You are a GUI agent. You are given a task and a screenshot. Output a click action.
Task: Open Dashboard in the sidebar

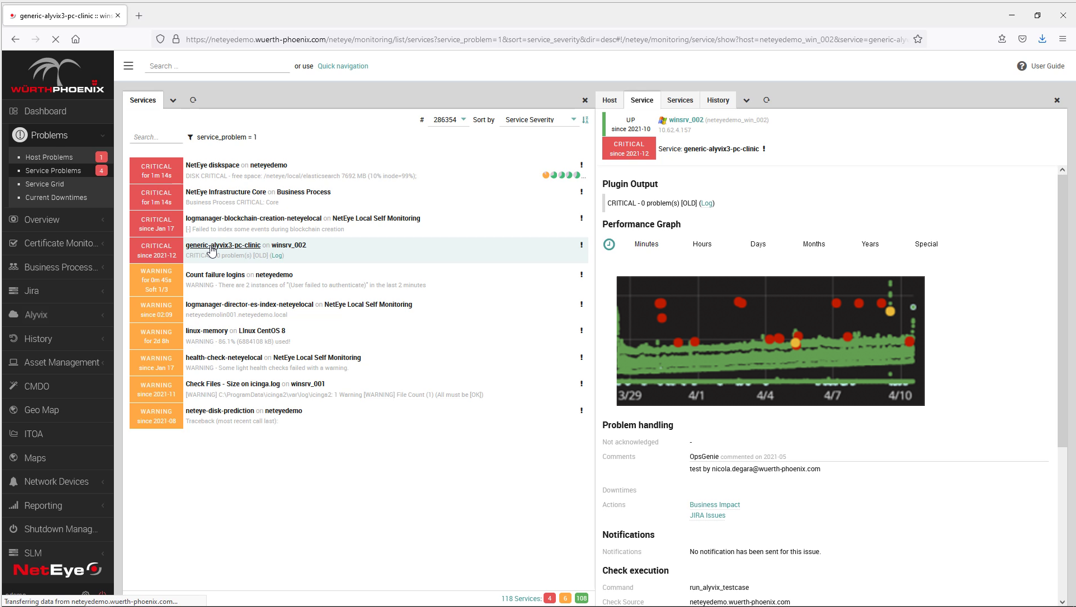pyautogui.click(x=45, y=111)
